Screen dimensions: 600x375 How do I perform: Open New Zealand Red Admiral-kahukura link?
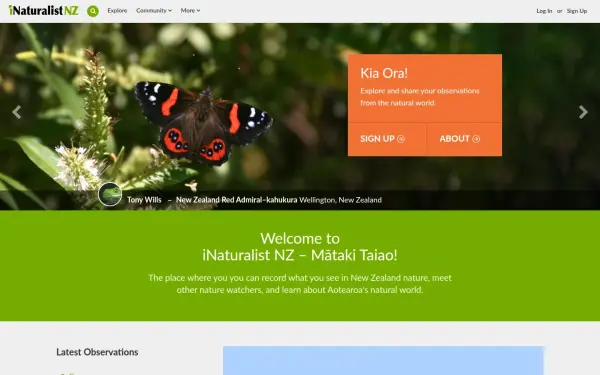click(x=236, y=200)
